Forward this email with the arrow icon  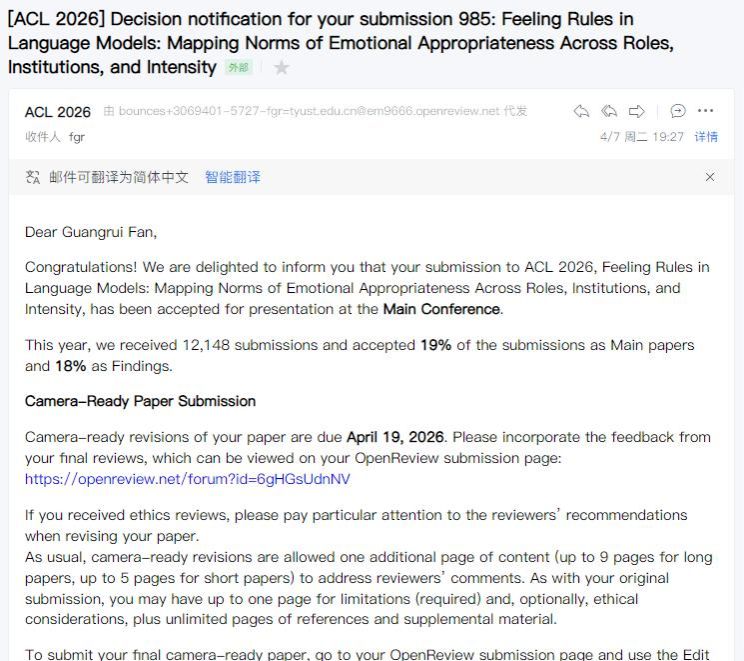tap(637, 112)
